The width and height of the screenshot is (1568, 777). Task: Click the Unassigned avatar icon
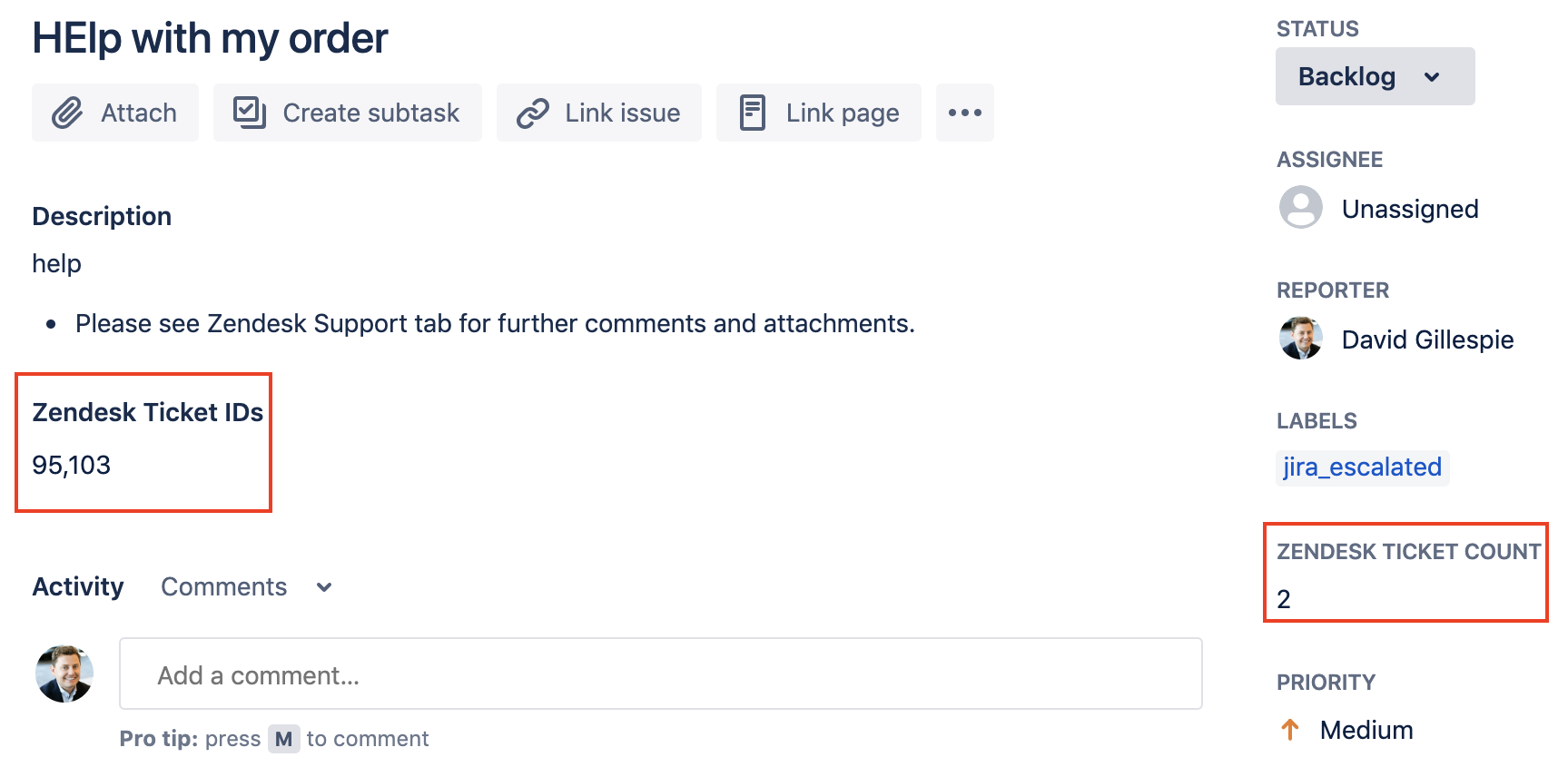point(1301,208)
